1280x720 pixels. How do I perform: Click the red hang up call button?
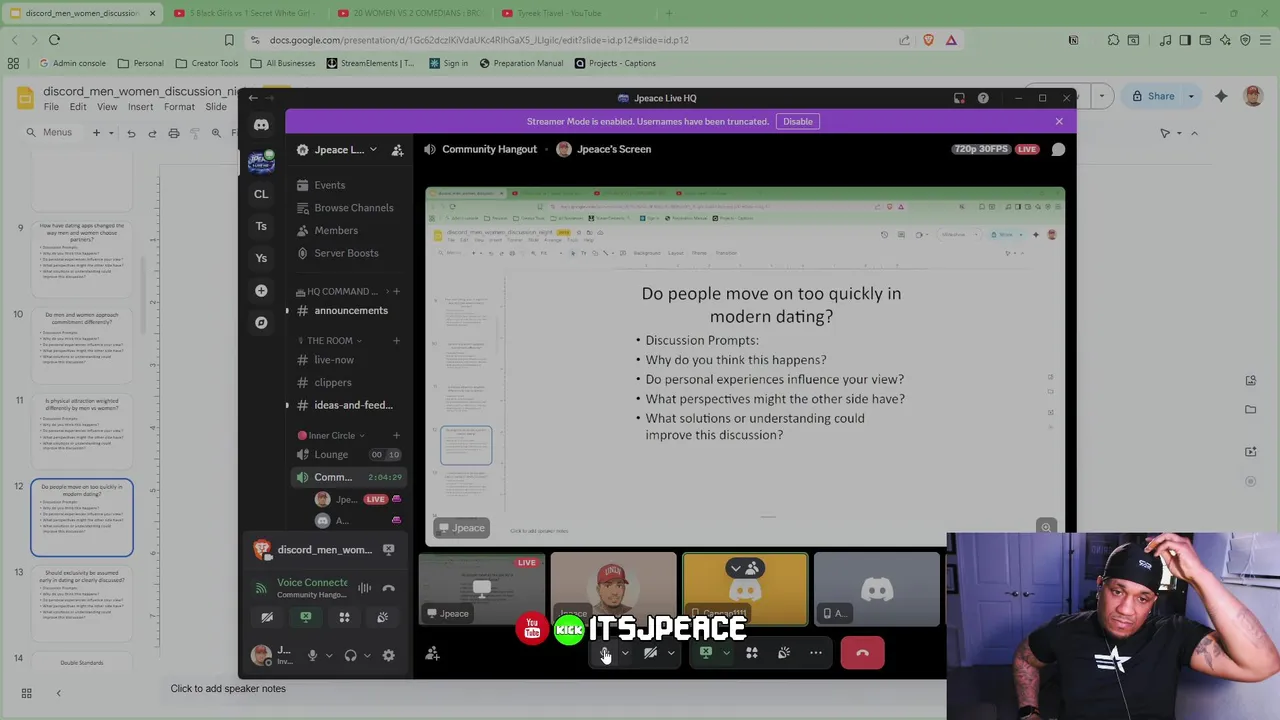[x=862, y=653]
